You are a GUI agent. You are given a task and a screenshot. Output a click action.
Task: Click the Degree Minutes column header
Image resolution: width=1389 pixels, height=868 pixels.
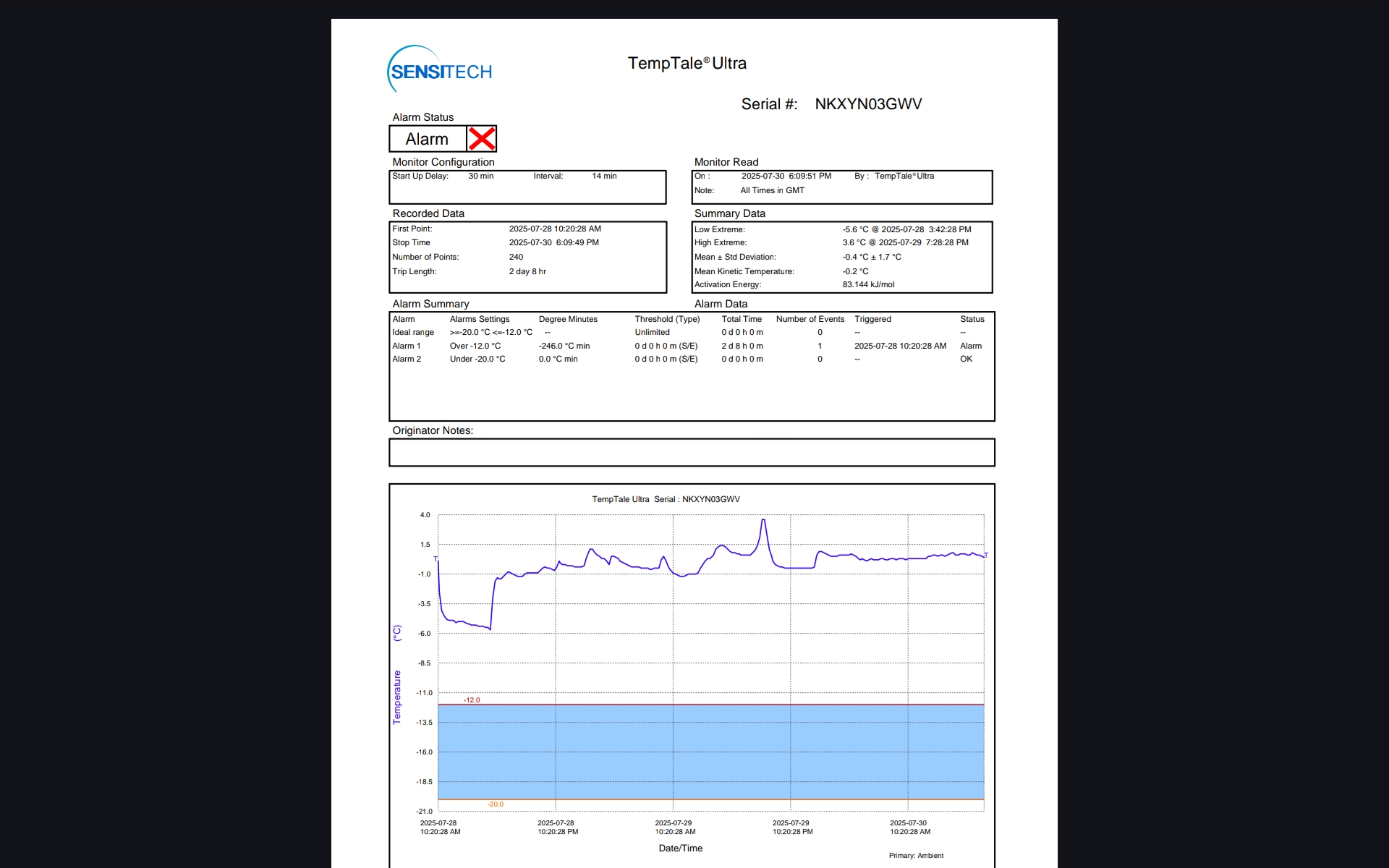coord(567,319)
